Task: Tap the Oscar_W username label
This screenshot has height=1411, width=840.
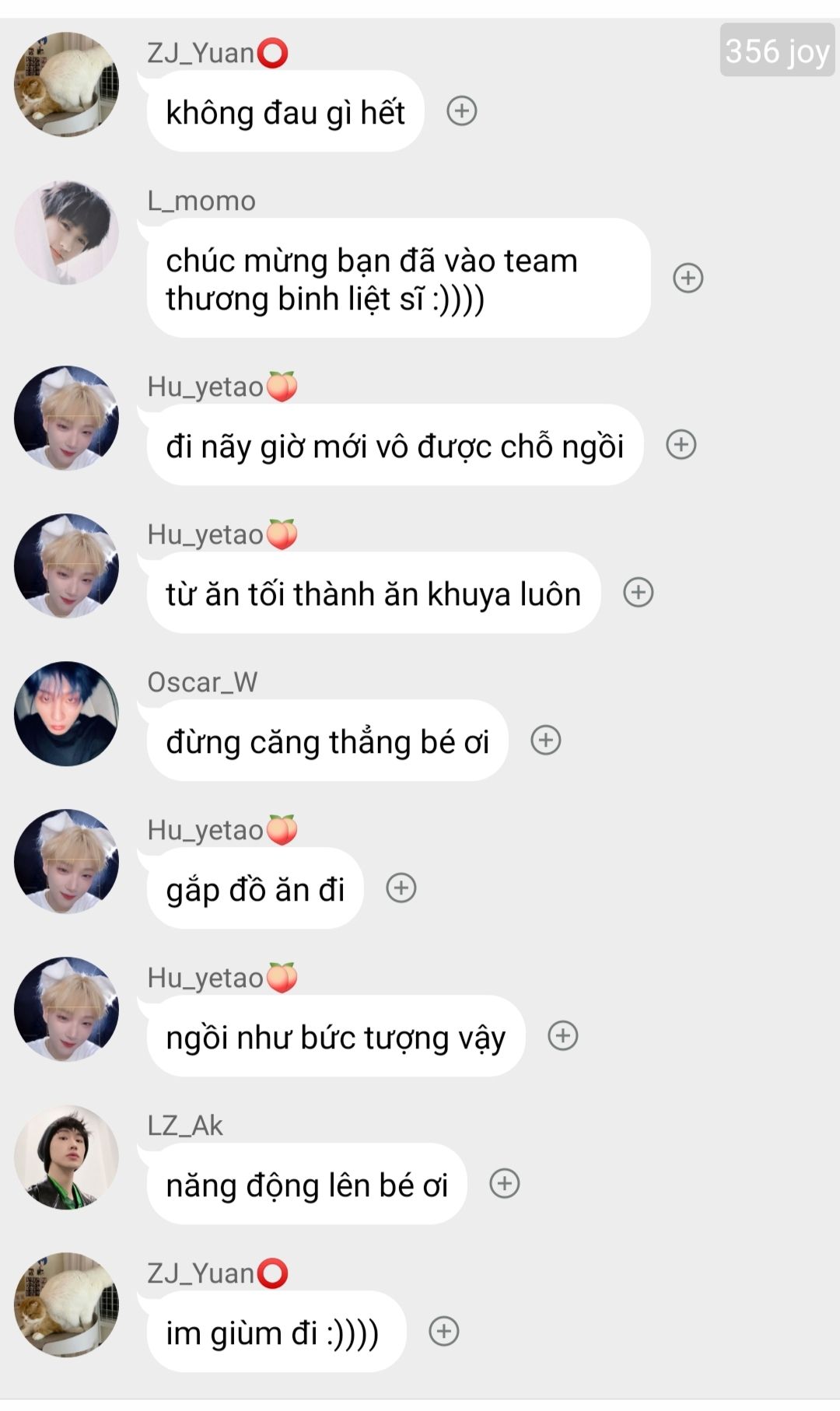Action: coord(202,682)
